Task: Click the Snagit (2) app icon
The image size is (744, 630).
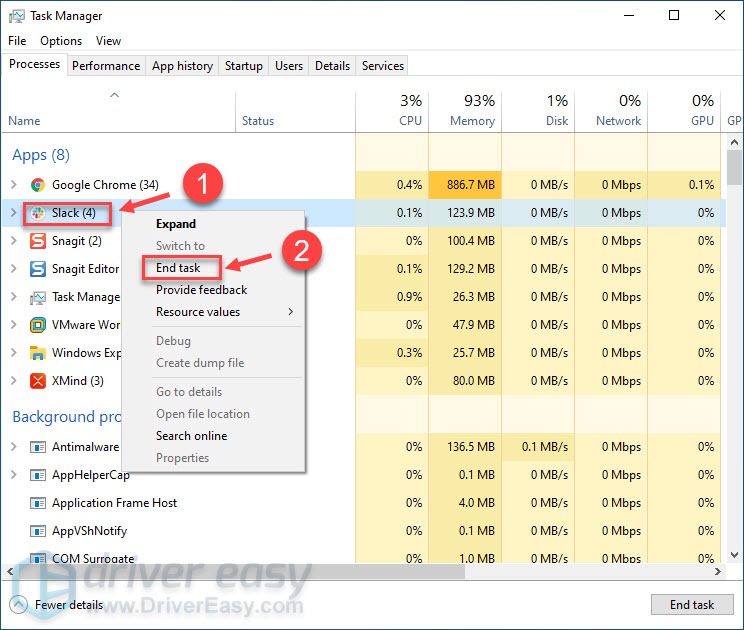Action: click(37, 241)
